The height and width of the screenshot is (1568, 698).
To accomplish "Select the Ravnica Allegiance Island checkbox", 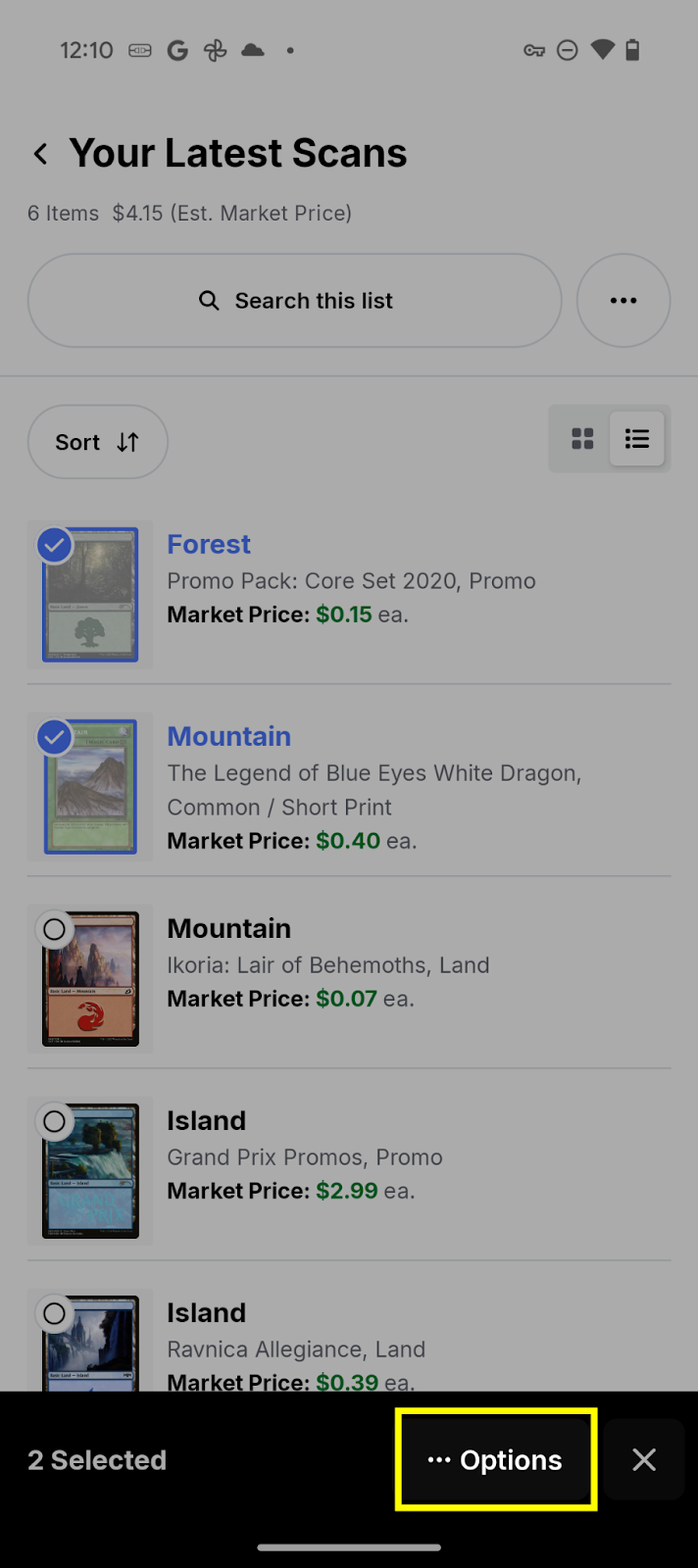I will pyautogui.click(x=55, y=1313).
